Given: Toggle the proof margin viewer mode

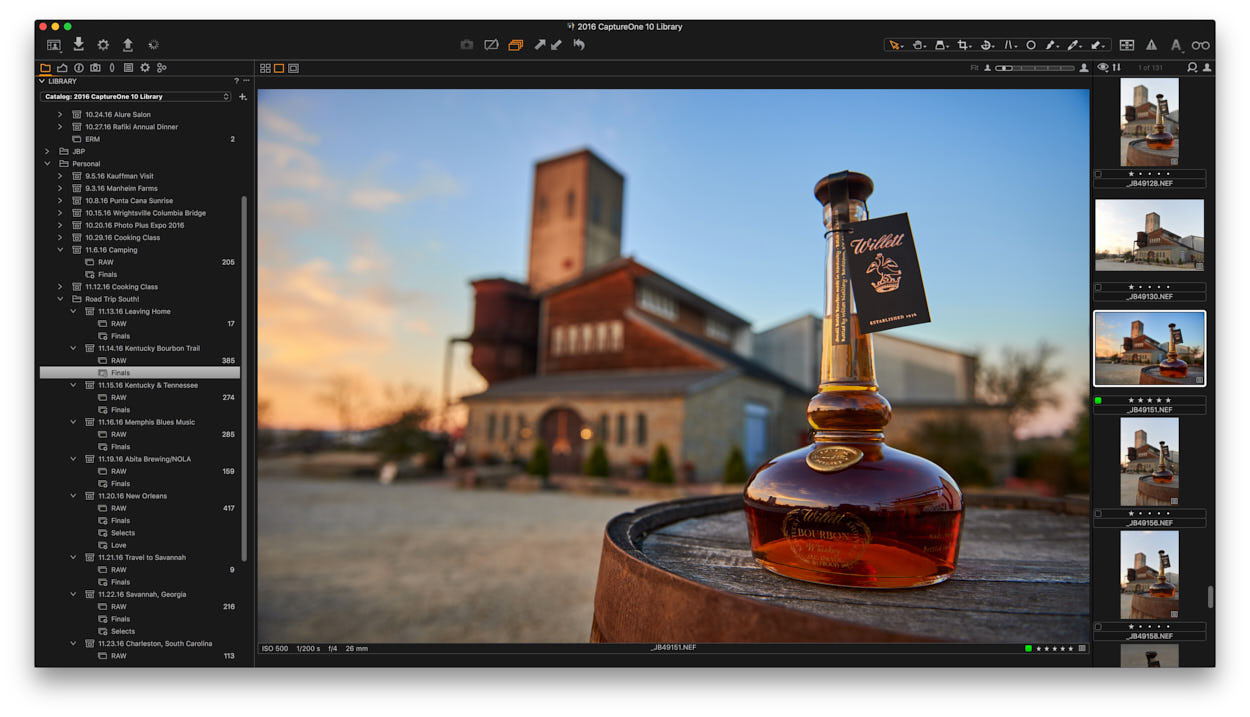Looking at the screenshot, I should pyautogui.click(x=293, y=68).
